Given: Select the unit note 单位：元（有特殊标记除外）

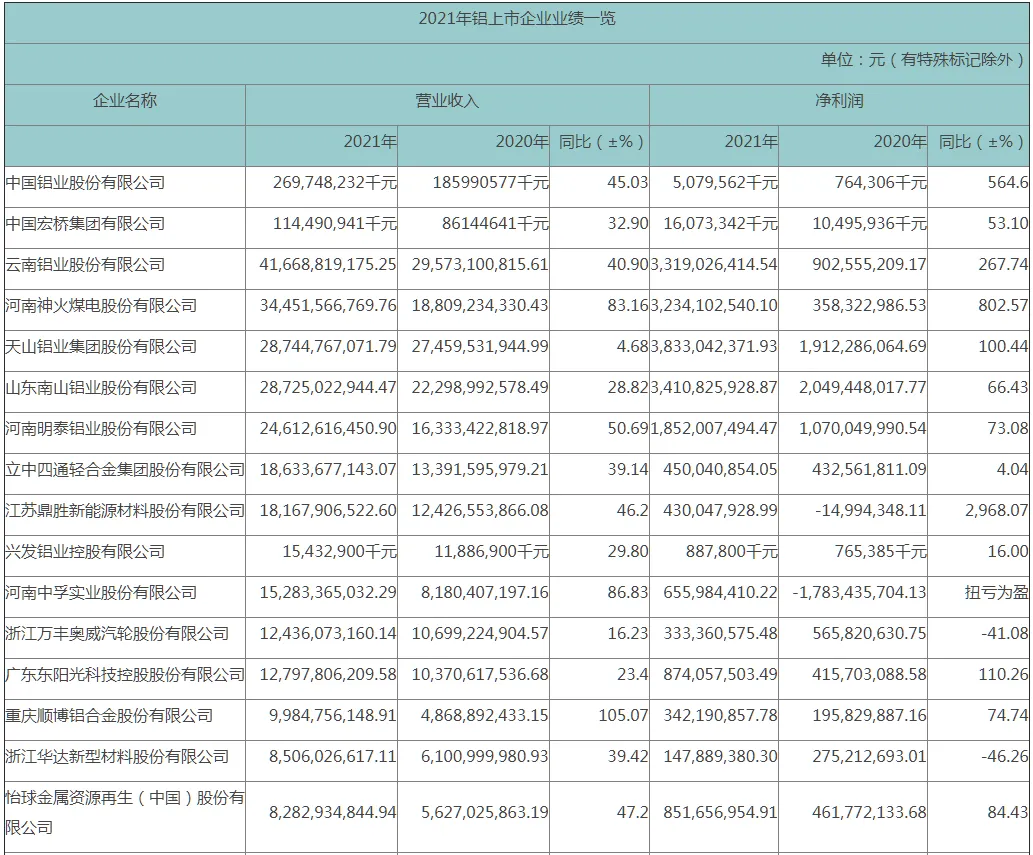Looking at the screenshot, I should 924,60.
